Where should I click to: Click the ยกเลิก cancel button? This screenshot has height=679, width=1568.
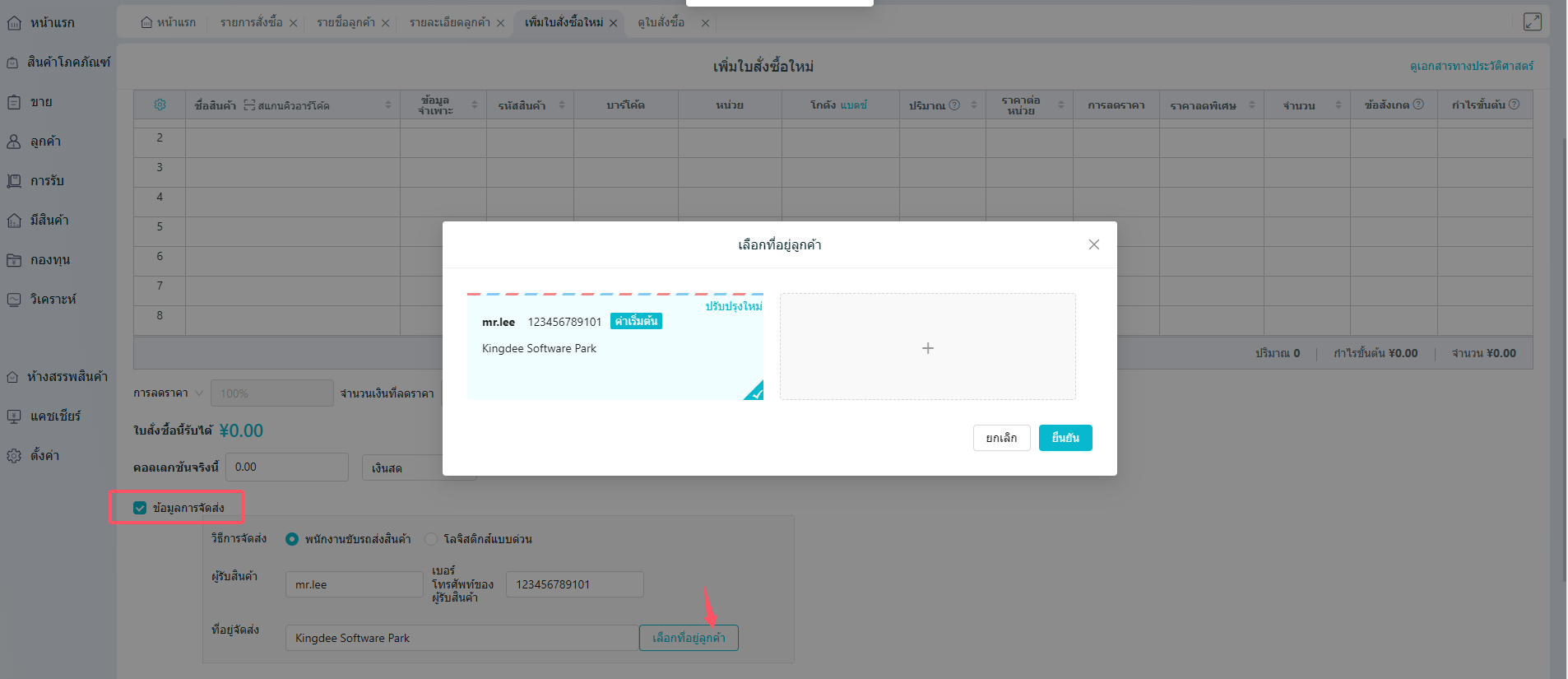coord(1001,438)
